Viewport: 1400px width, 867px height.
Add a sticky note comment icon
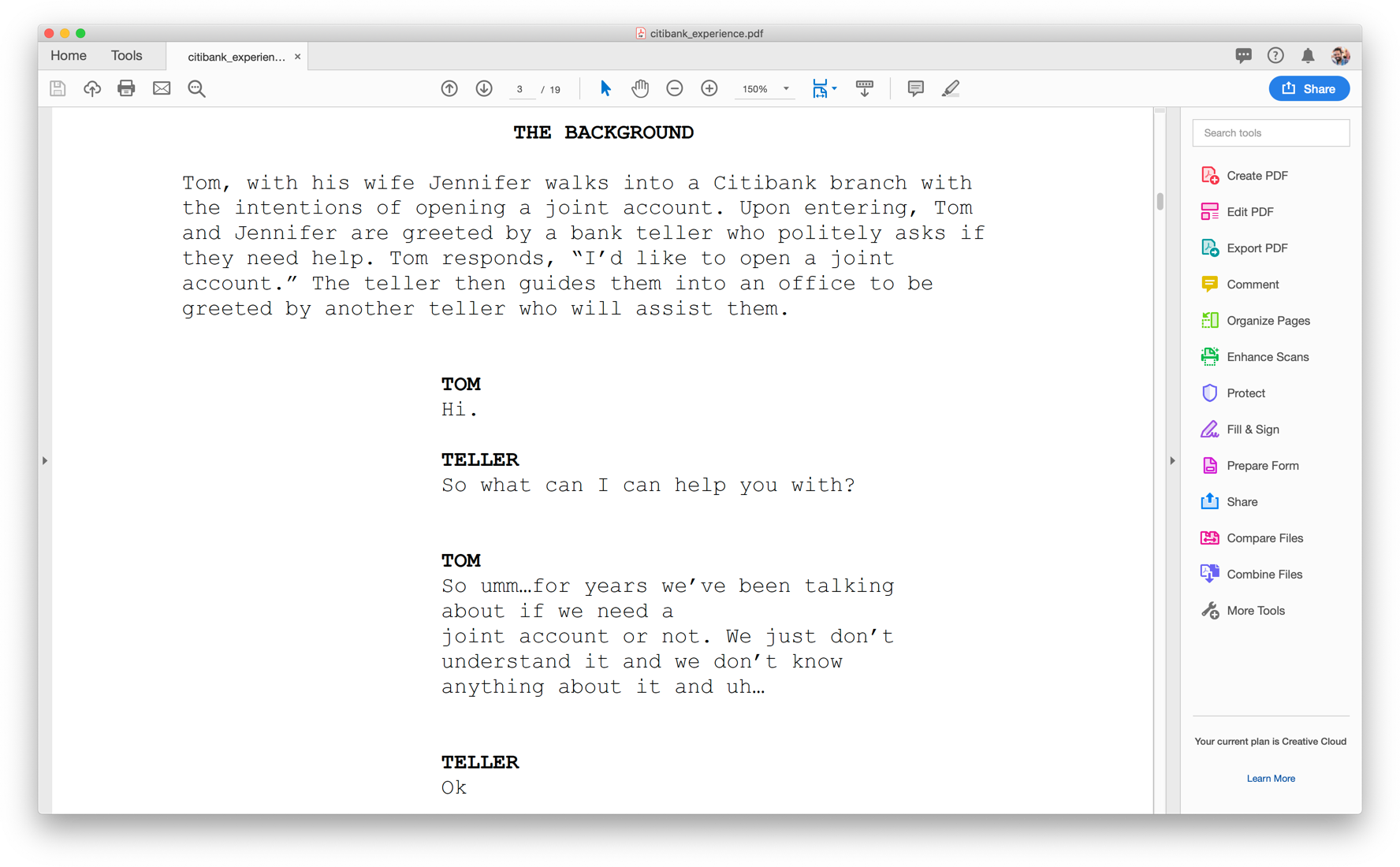point(915,88)
